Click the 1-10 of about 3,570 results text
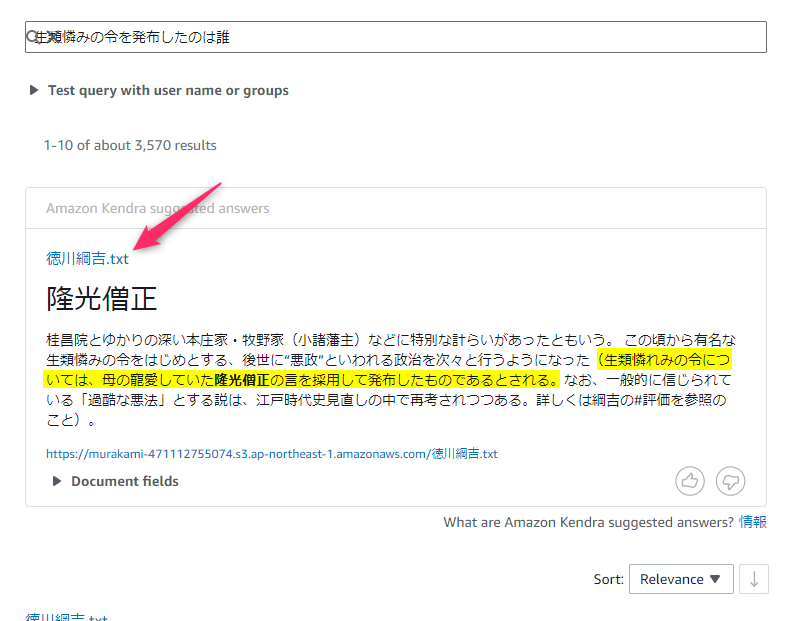The height and width of the screenshot is (621, 795). (130, 145)
